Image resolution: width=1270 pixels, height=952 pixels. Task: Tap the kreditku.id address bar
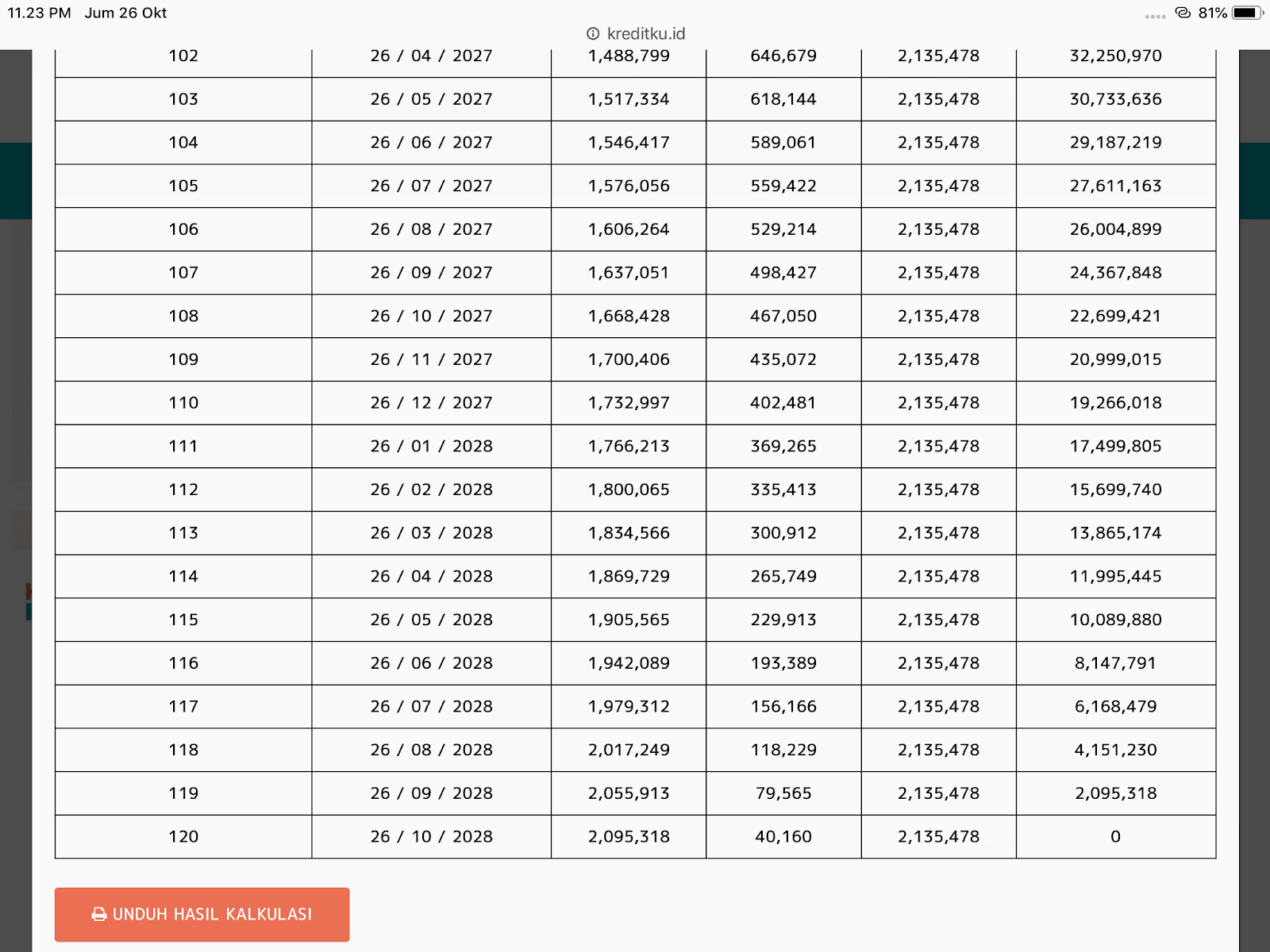[635, 33]
